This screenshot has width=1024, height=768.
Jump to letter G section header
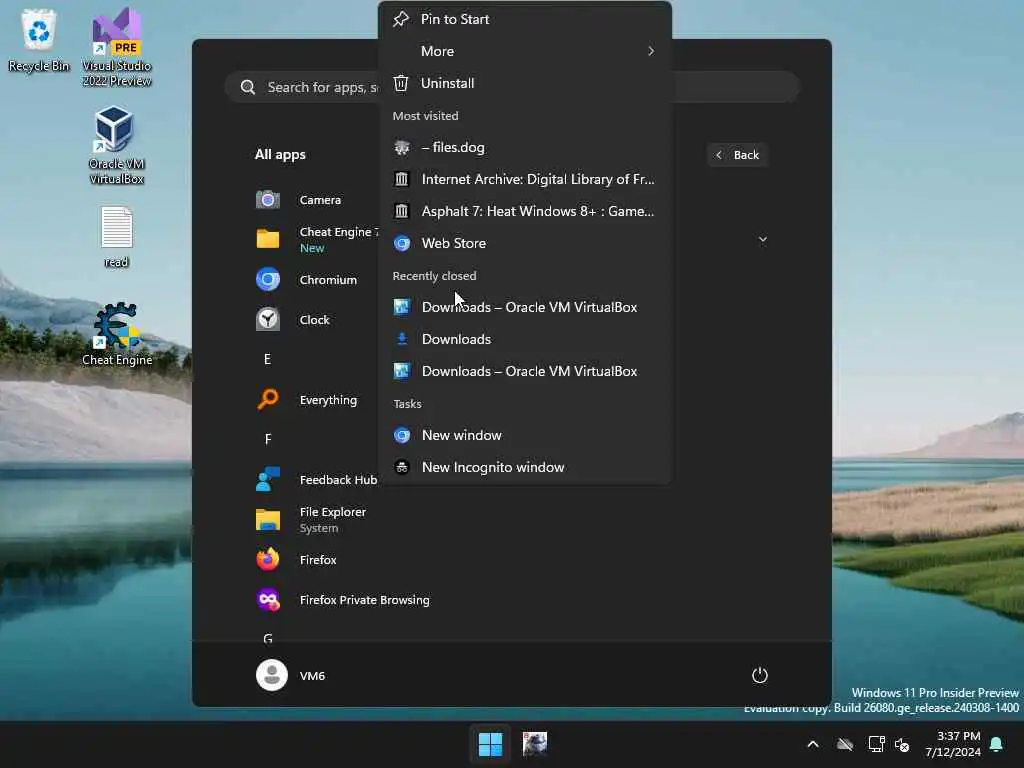(267, 637)
